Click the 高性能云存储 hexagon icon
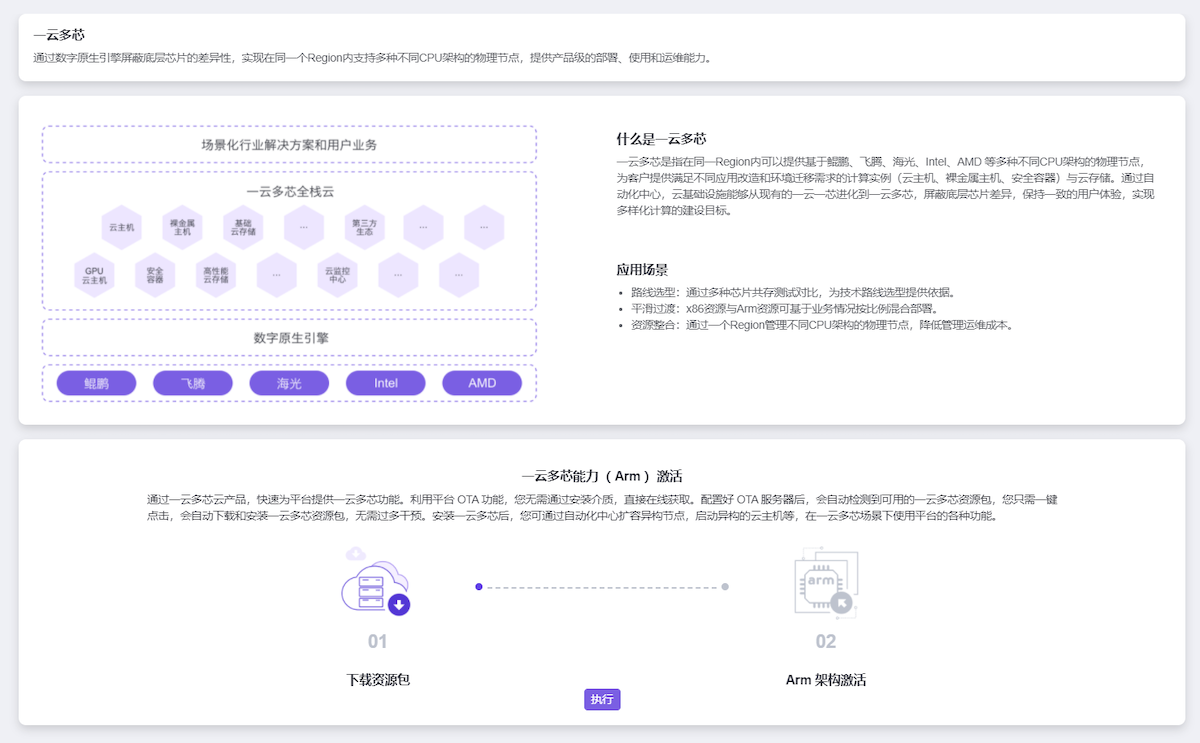The image size is (1200, 743). [x=216, y=275]
